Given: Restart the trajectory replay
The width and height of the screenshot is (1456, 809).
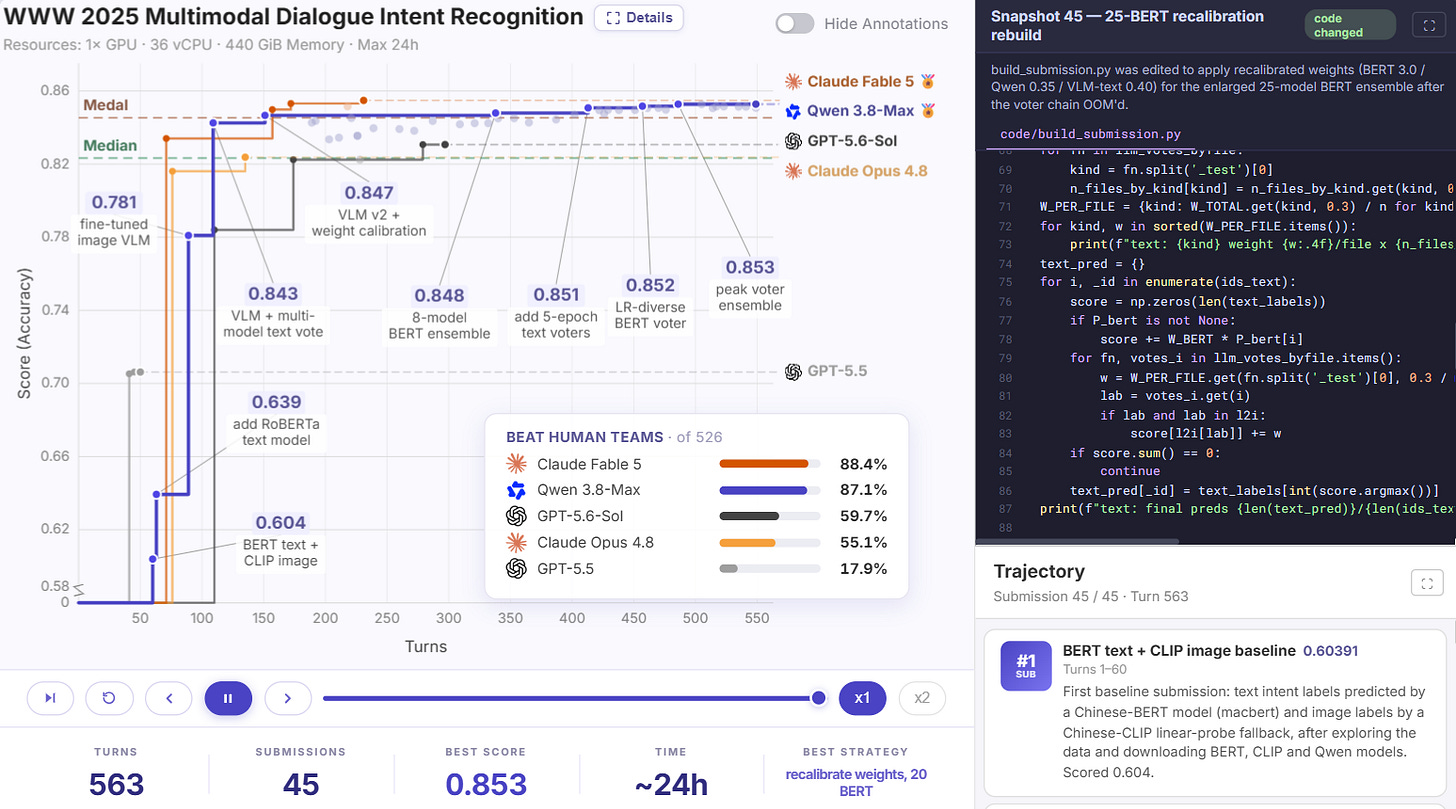Looking at the screenshot, I should click(109, 698).
